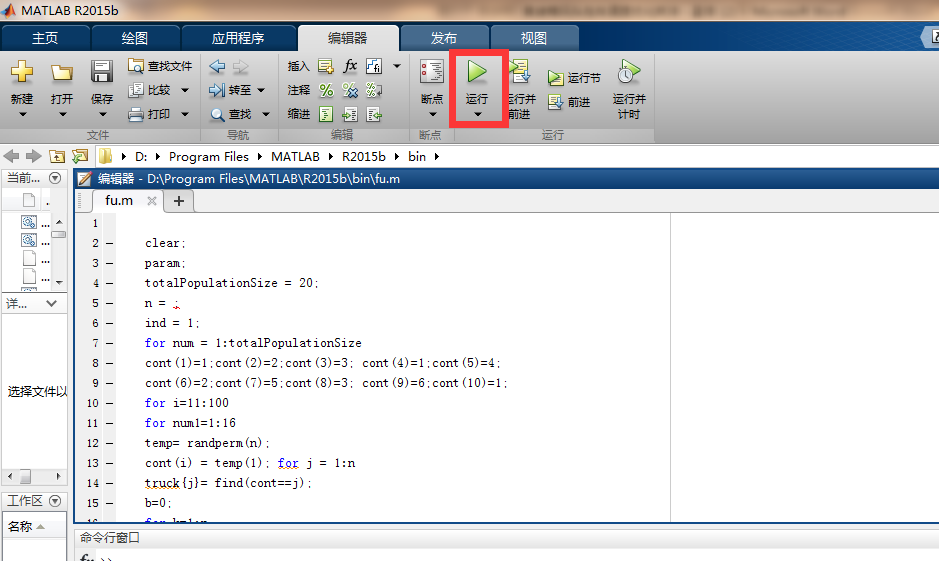This screenshot has height=561, width=939.
Task: Expand the 打印 dropdown arrow
Action: 185,114
